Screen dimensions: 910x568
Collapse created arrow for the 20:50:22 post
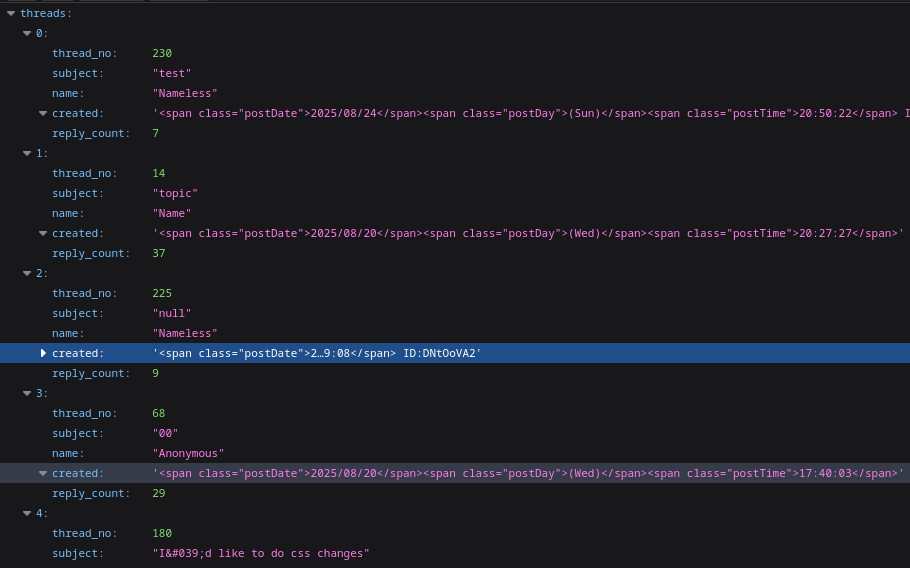pos(43,113)
